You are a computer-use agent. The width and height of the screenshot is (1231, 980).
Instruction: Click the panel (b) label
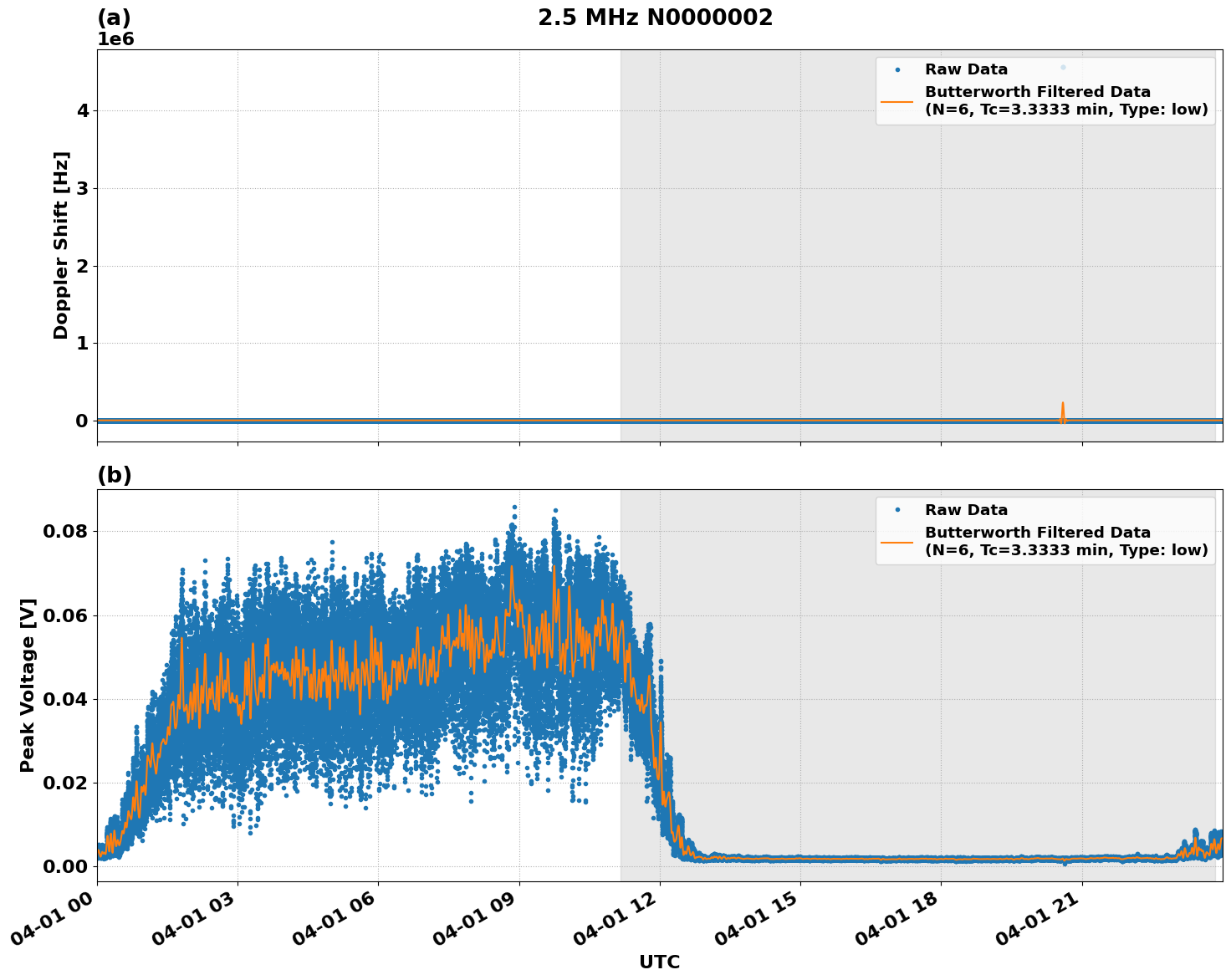[x=115, y=475]
